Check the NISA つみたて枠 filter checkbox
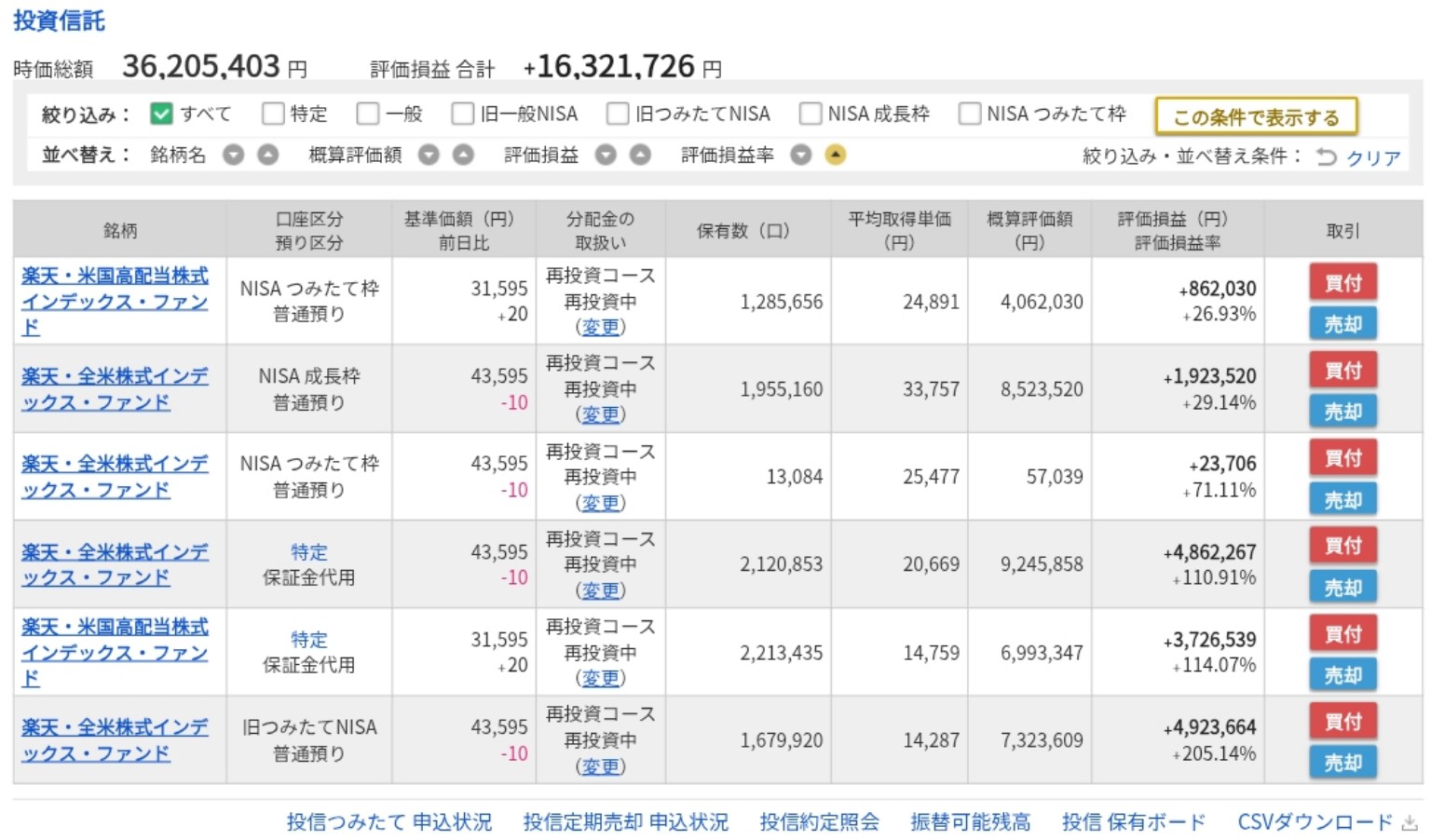This screenshot has width=1431, height=840. 970,114
